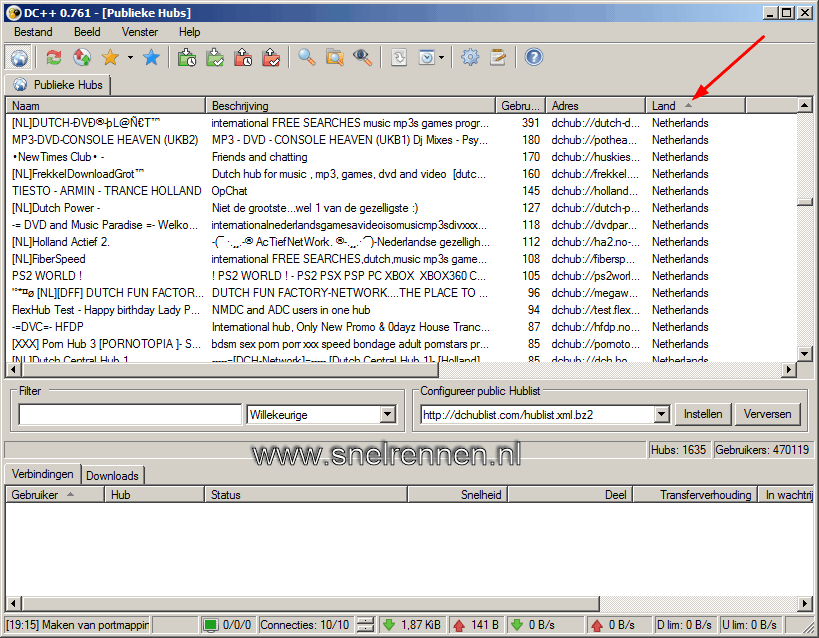This screenshot has height=638, width=819.
Task: Sort transfers by Transferverhouding column
Action: point(696,495)
